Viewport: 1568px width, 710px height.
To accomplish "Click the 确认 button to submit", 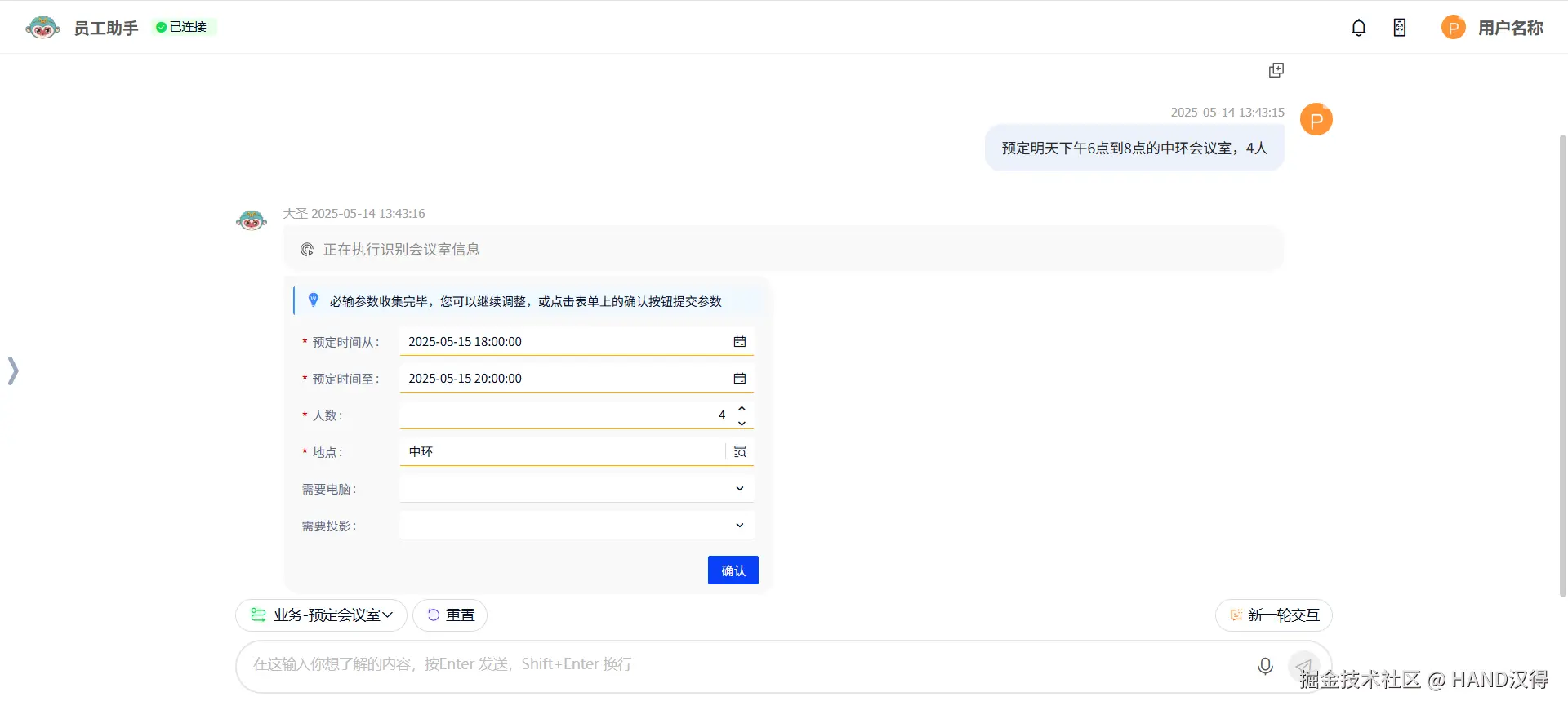I will (733, 570).
